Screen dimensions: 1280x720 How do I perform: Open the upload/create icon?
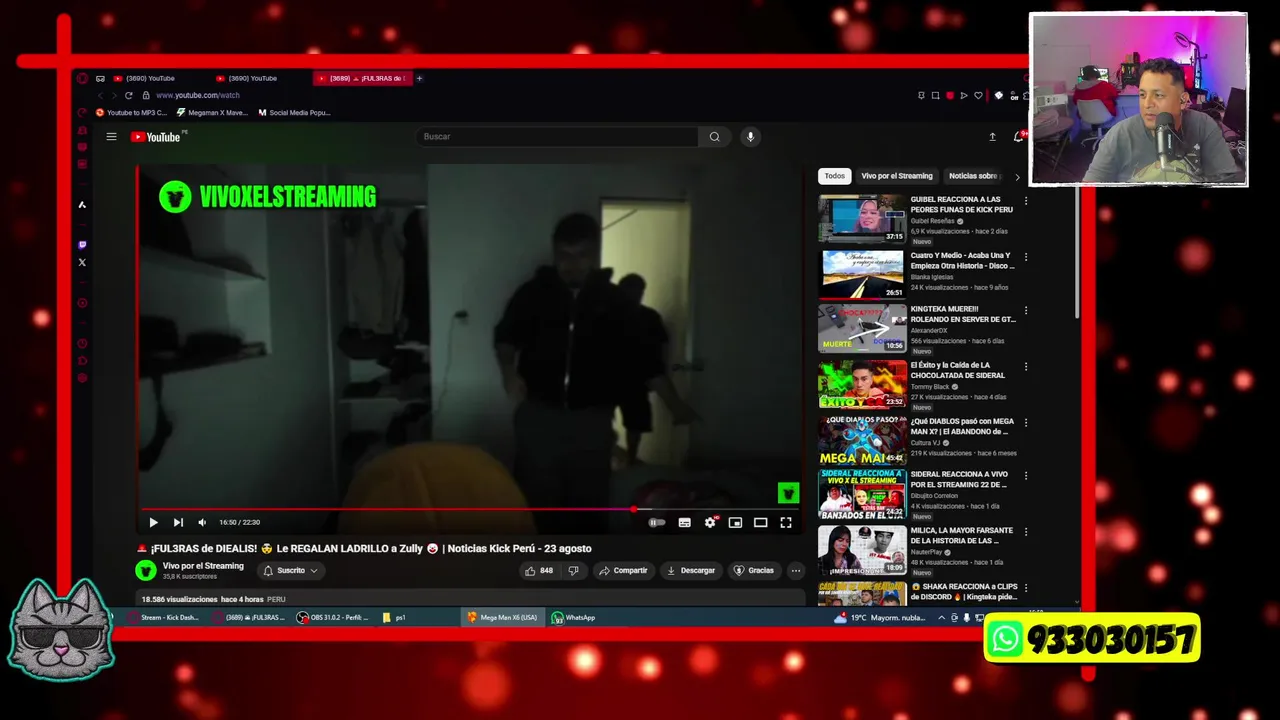pyautogui.click(x=992, y=137)
